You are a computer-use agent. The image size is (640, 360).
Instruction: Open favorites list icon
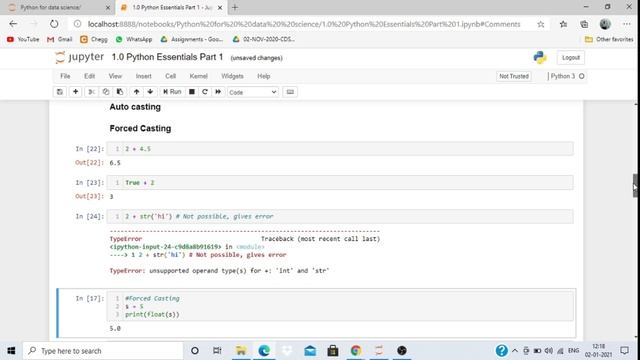tap(563, 24)
